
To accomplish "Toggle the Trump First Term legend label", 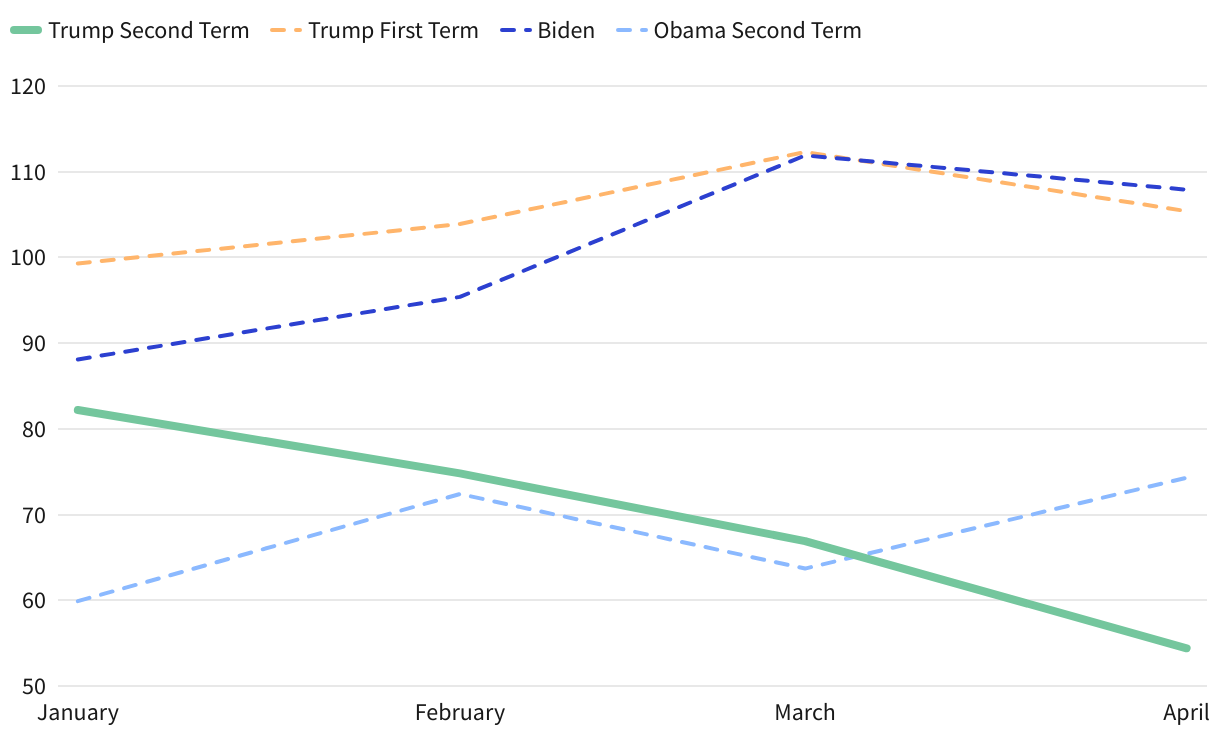I will coord(393,31).
